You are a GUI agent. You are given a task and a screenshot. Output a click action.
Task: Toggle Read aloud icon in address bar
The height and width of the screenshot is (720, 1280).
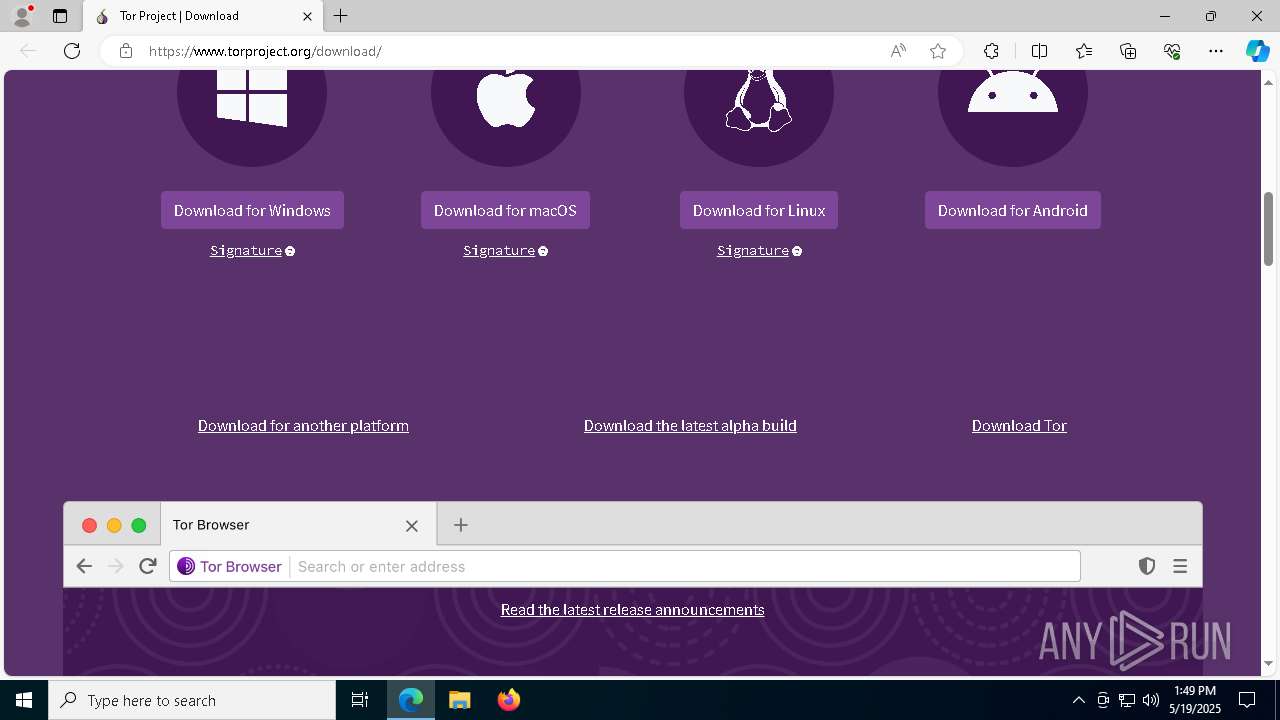898,51
